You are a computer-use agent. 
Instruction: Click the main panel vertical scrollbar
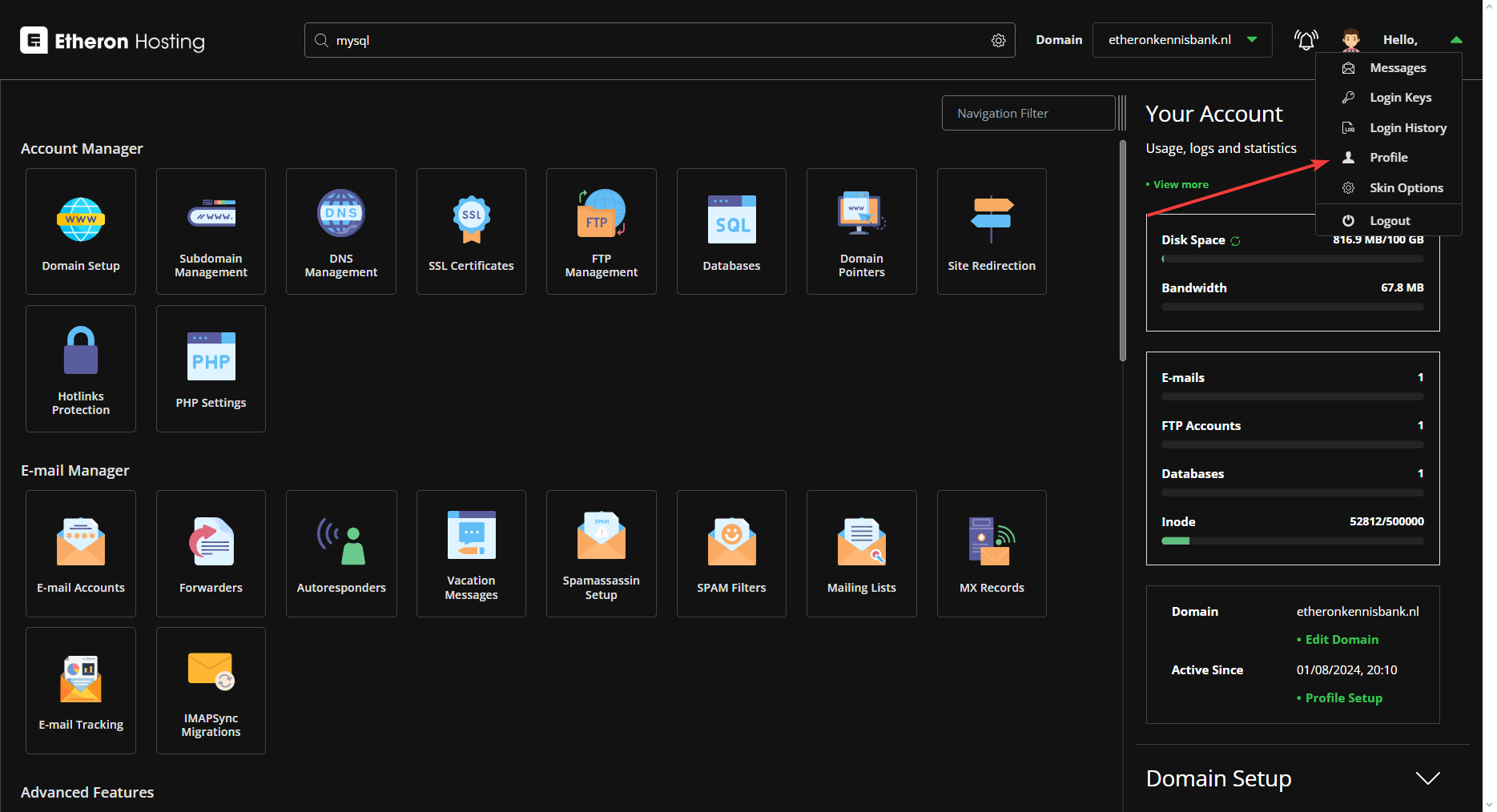pos(1122,251)
